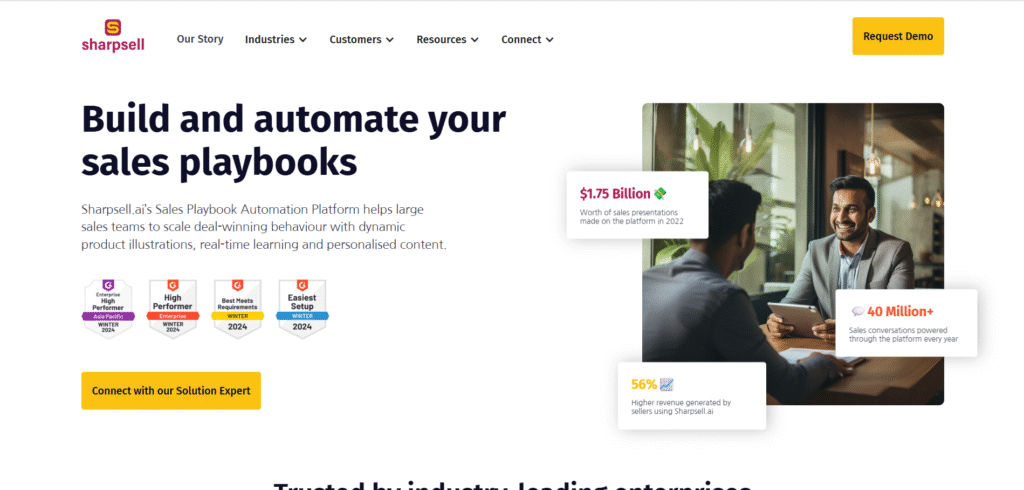Expand the Customers dropdown chevron
Image resolution: width=1024 pixels, height=490 pixels.
[390, 40]
